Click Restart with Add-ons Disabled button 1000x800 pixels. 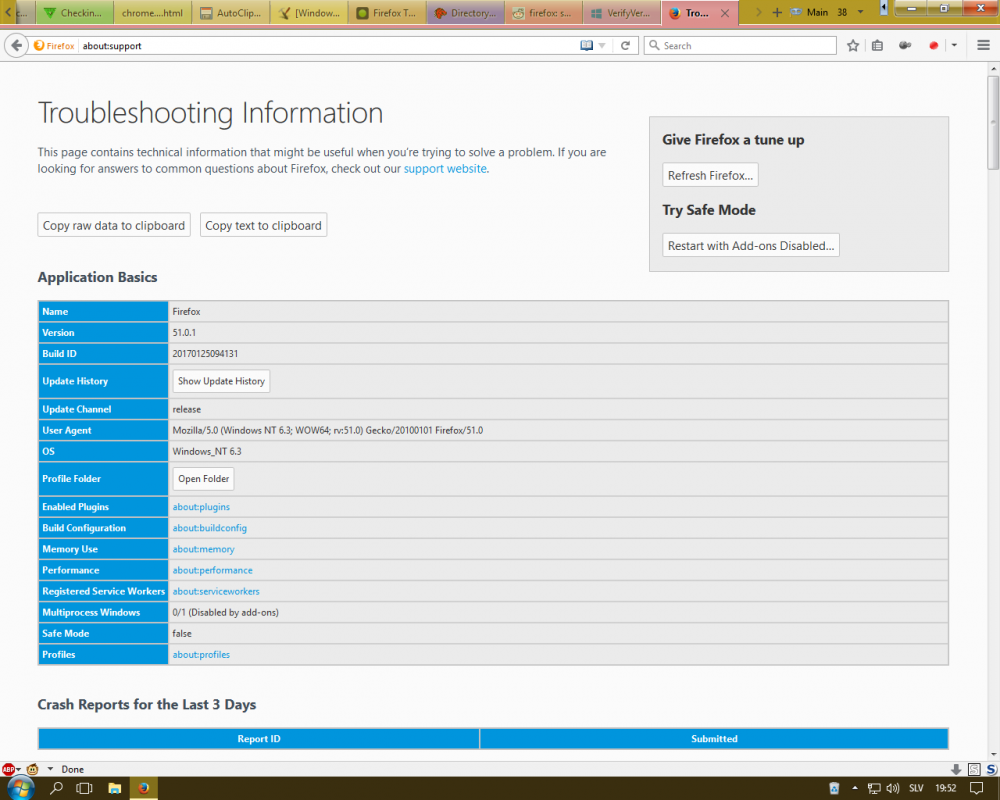click(750, 245)
